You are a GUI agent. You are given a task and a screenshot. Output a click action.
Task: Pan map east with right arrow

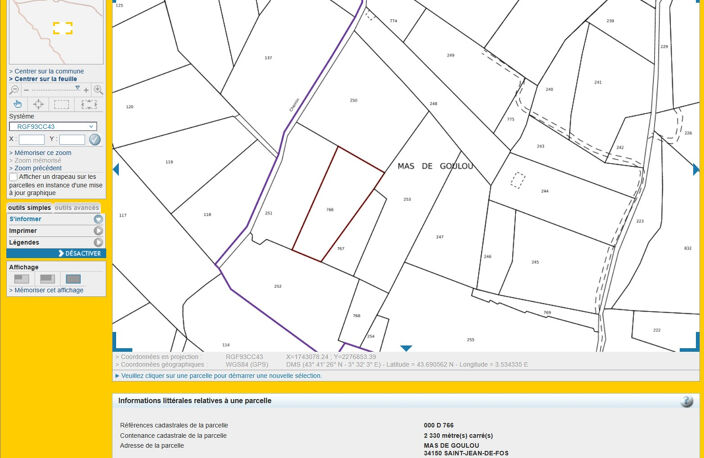tap(696, 169)
